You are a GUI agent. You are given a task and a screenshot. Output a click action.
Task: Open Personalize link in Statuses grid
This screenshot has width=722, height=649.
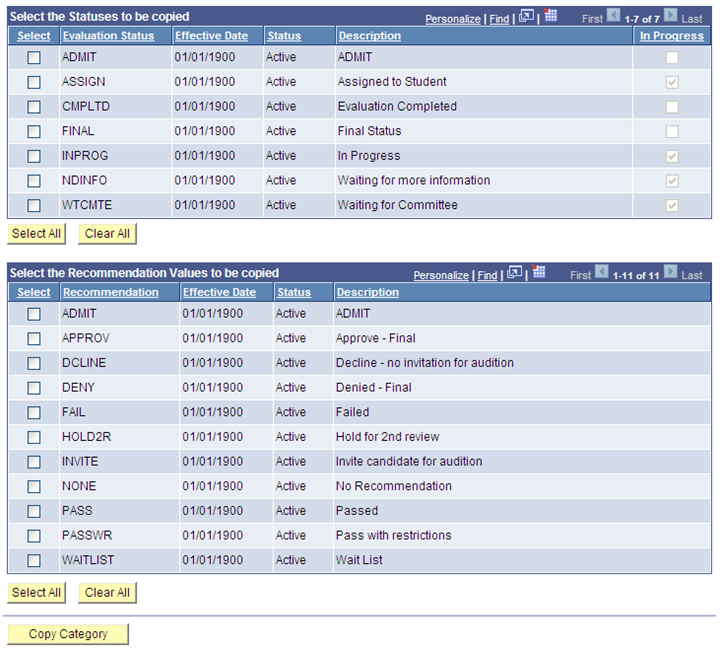(453, 19)
